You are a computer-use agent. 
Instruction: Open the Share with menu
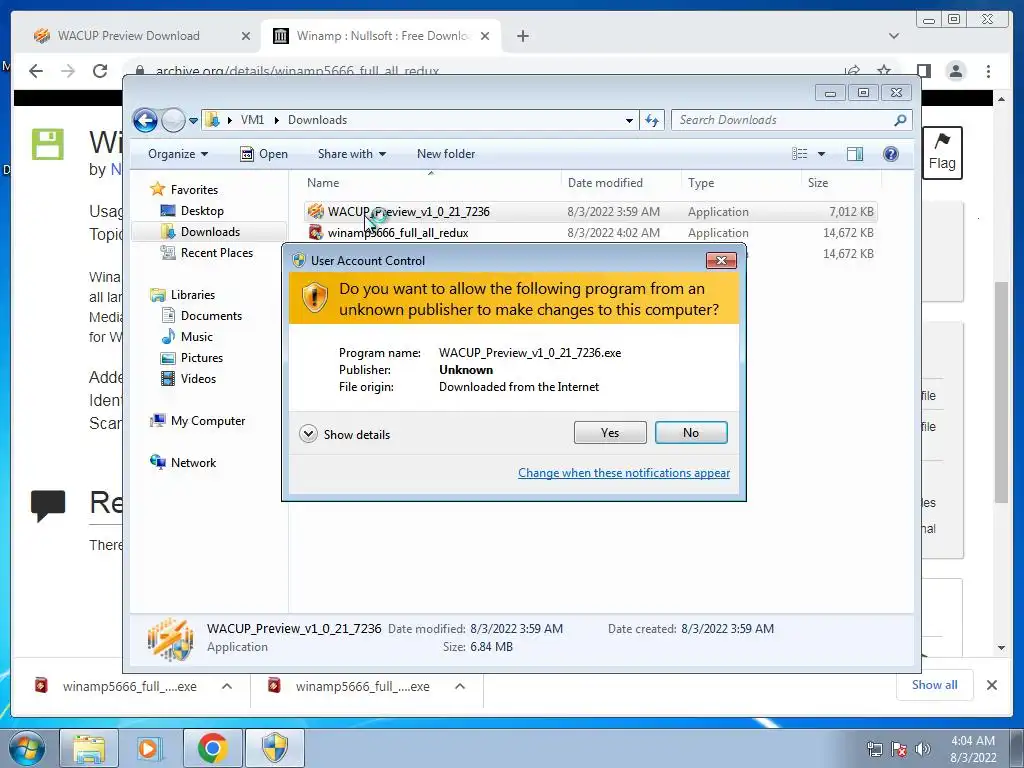point(351,154)
